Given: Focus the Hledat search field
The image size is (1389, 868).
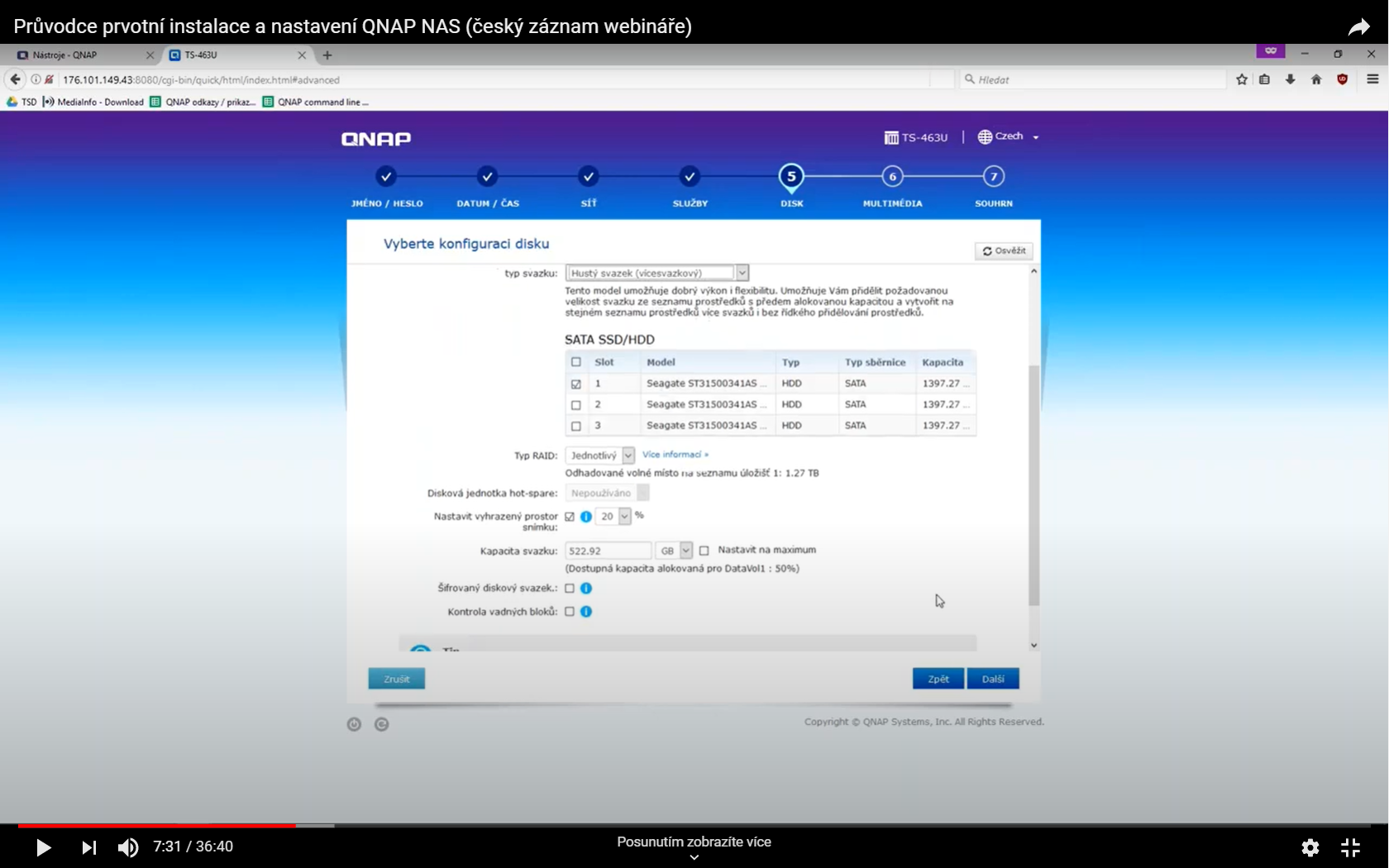Looking at the screenshot, I should pos(1091,79).
